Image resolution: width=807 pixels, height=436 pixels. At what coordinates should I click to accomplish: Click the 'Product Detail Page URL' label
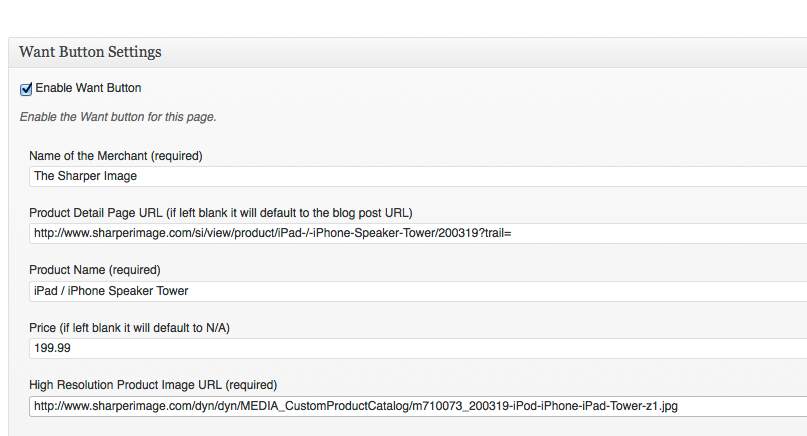pos(221,213)
